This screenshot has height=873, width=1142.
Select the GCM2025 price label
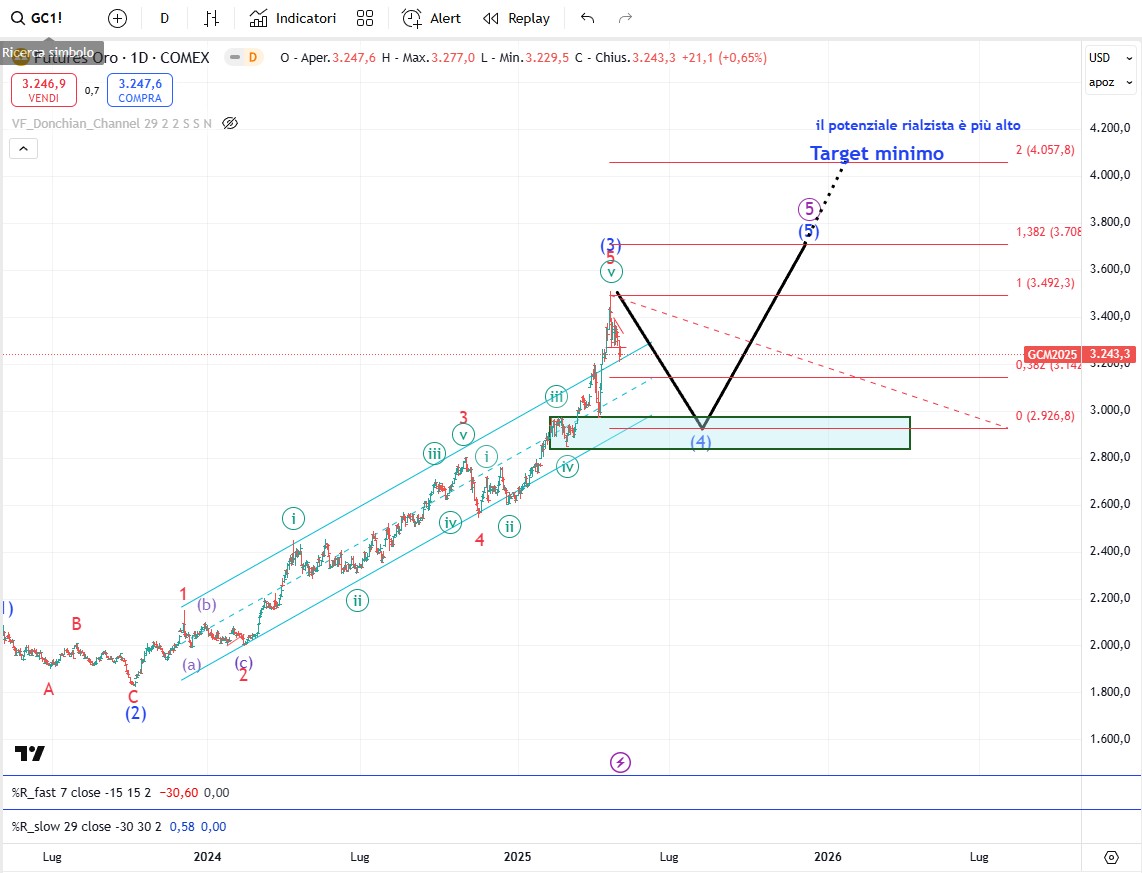[x=1052, y=355]
